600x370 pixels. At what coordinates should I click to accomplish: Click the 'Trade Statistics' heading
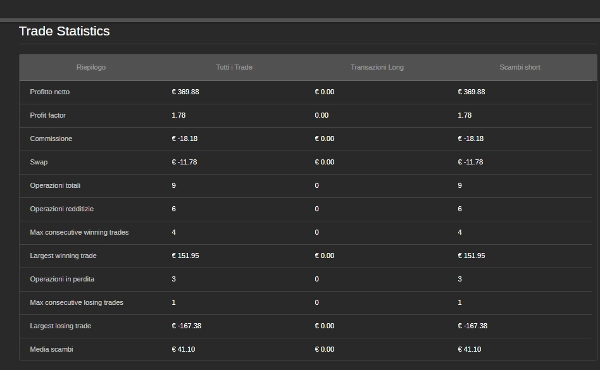coord(64,31)
